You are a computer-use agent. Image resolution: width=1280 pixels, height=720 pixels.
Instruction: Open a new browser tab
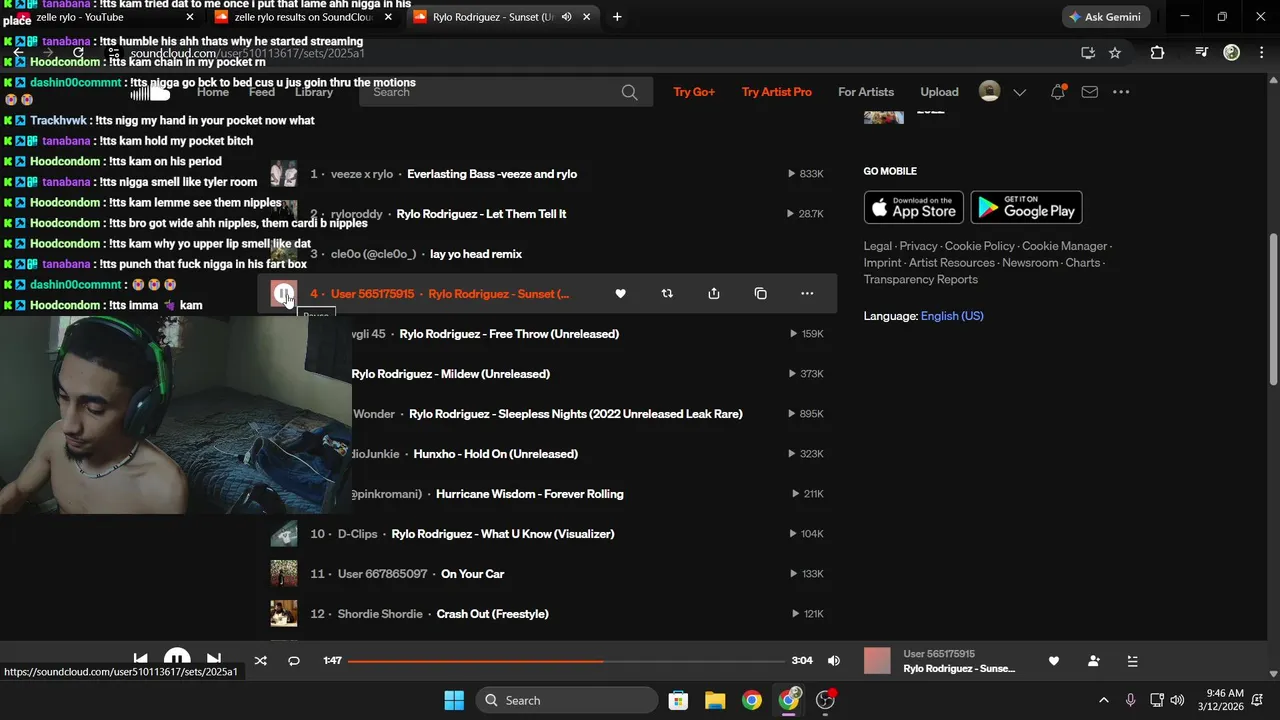pyautogui.click(x=617, y=17)
